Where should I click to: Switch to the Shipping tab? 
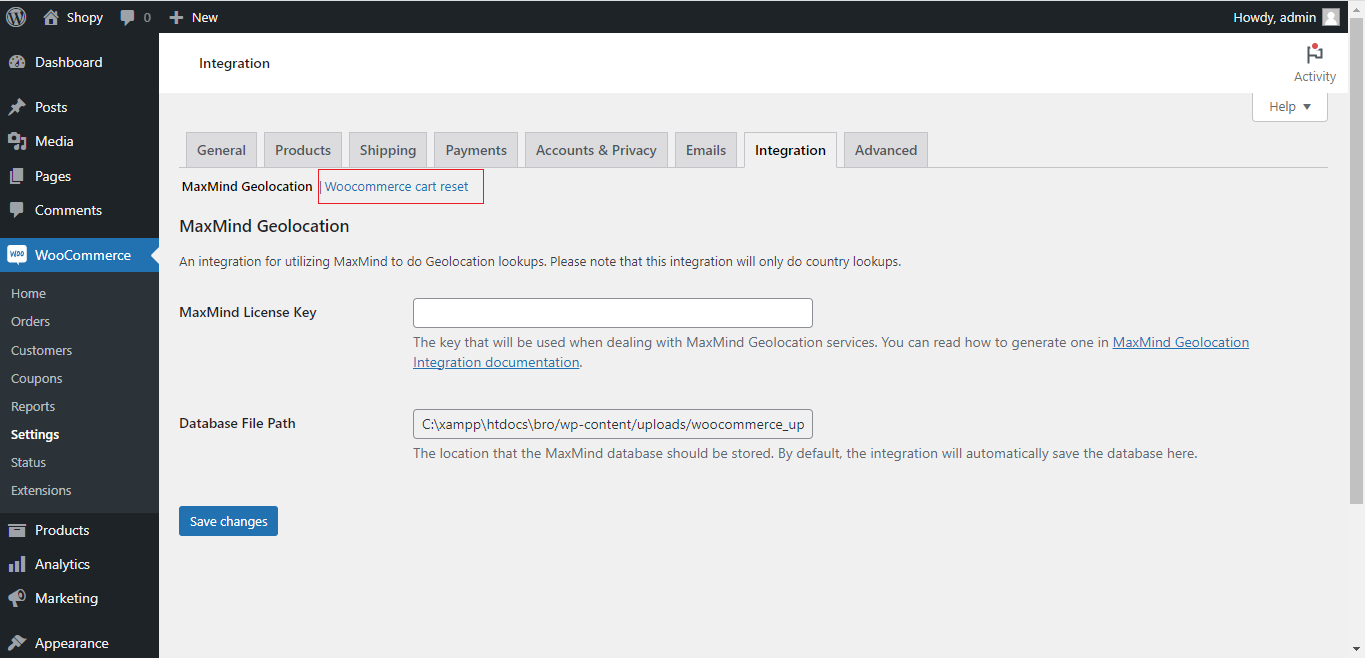(388, 150)
